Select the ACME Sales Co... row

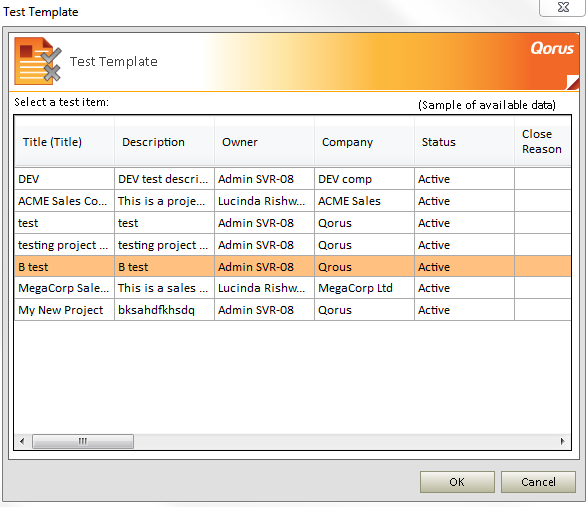(x=293, y=201)
